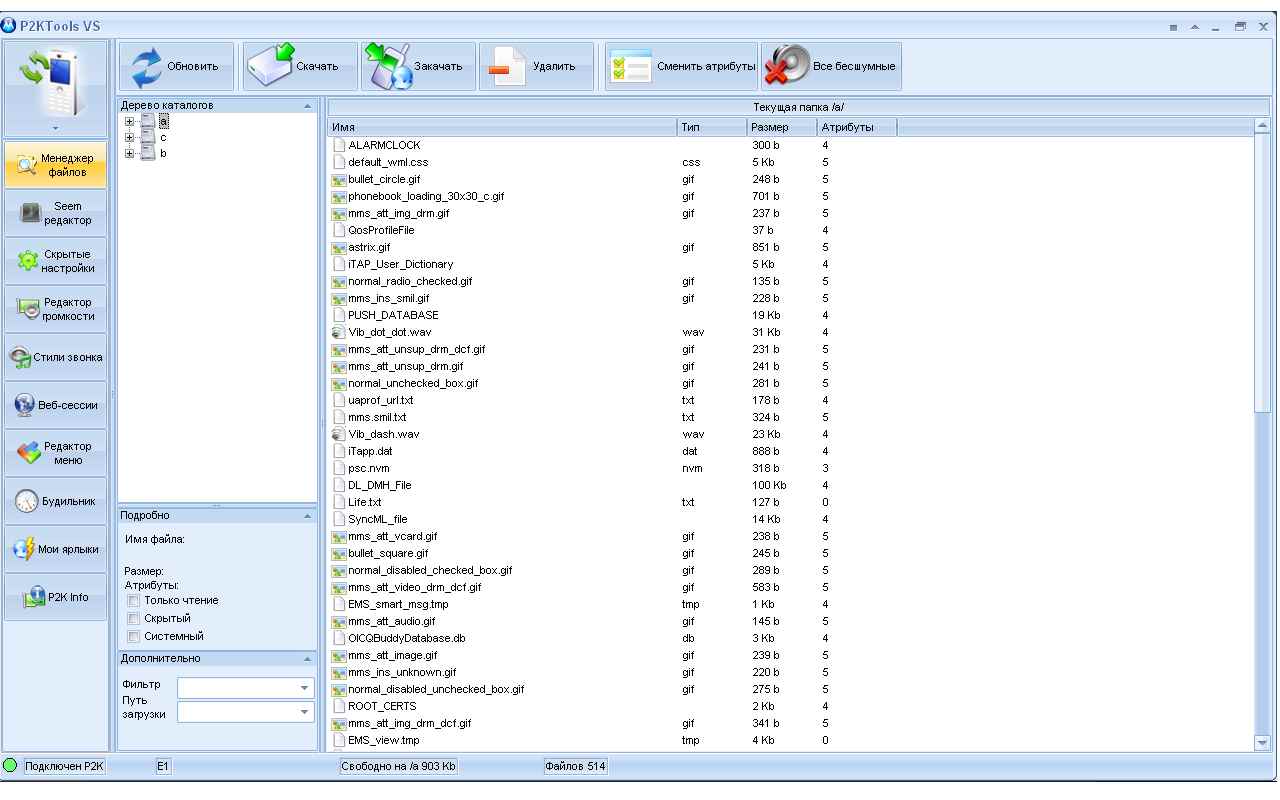
Task: Click the E1 status bar entry
Action: [163, 766]
